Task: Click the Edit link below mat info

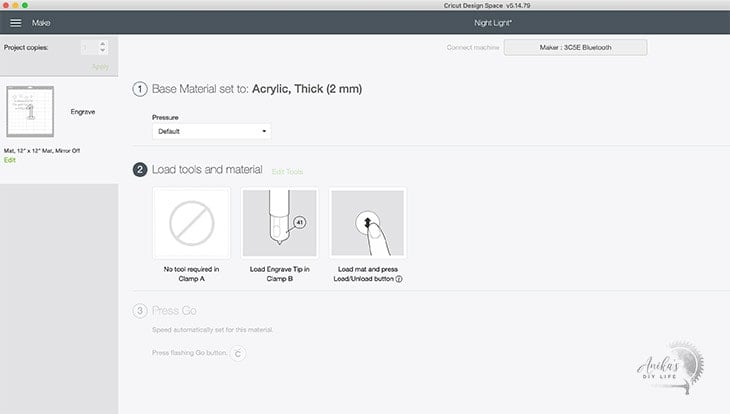Action: 10,160
